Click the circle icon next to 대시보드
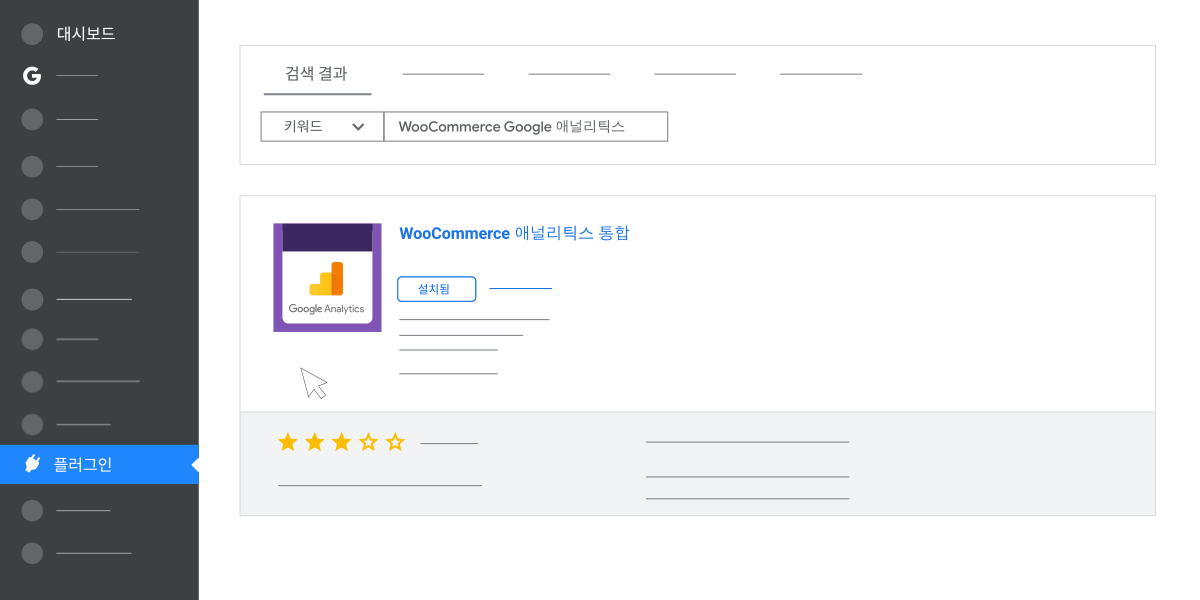This screenshot has width=1200, height=600. tap(32, 34)
